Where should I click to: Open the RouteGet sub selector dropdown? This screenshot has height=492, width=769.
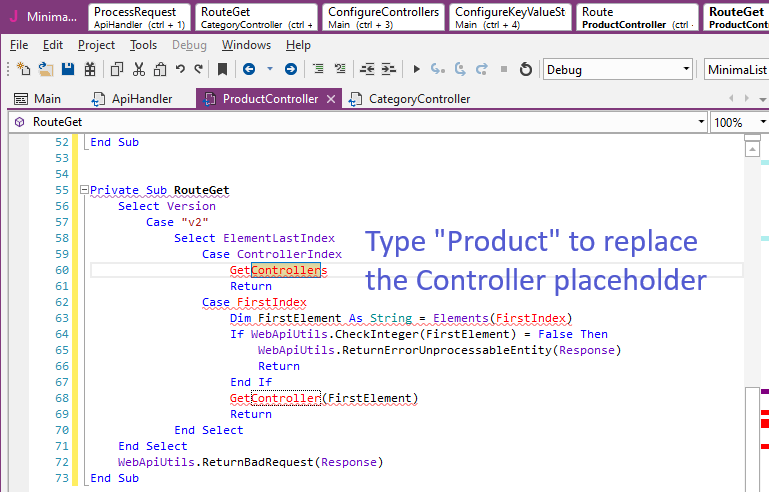[701, 122]
